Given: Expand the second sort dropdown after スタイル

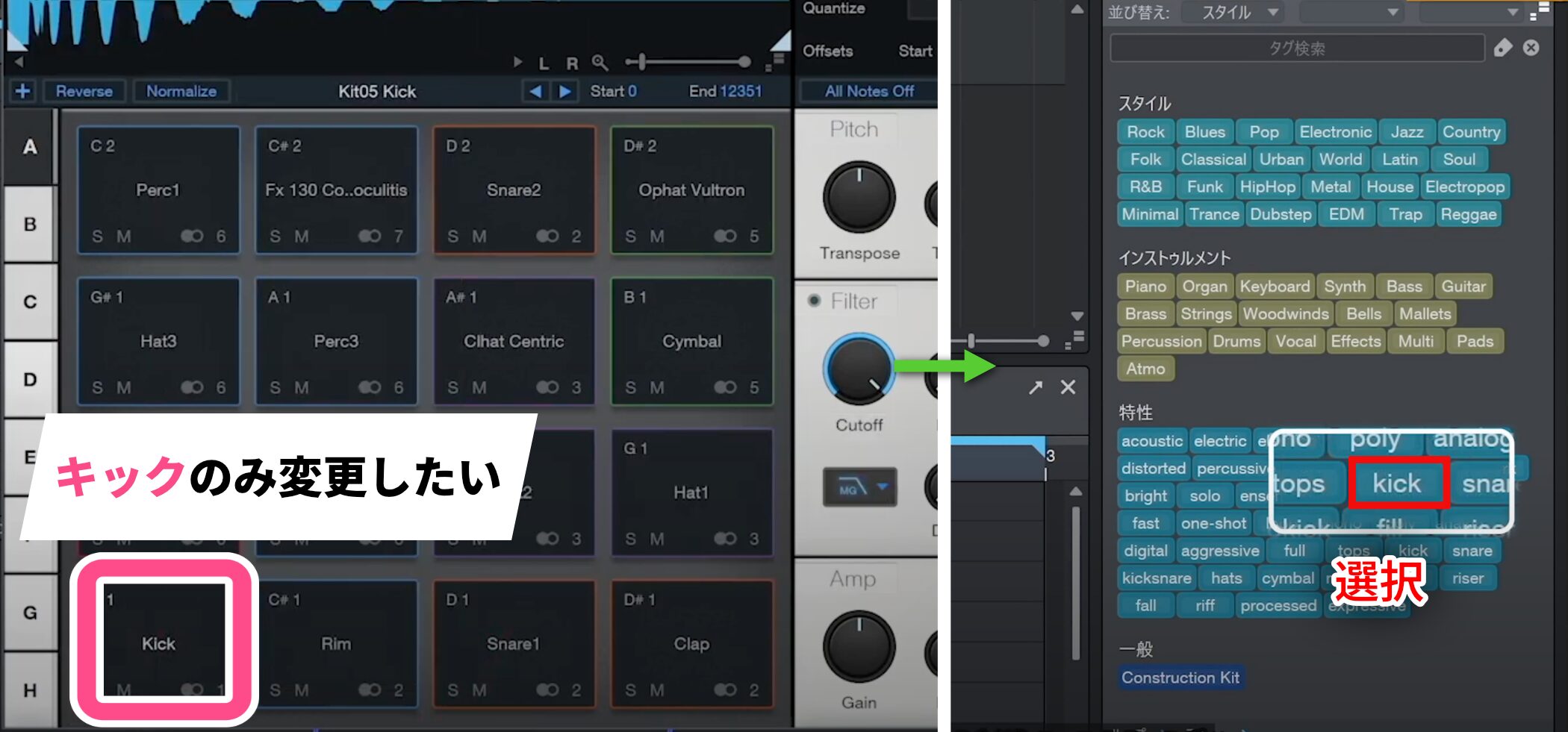Looking at the screenshot, I should 1350,12.
